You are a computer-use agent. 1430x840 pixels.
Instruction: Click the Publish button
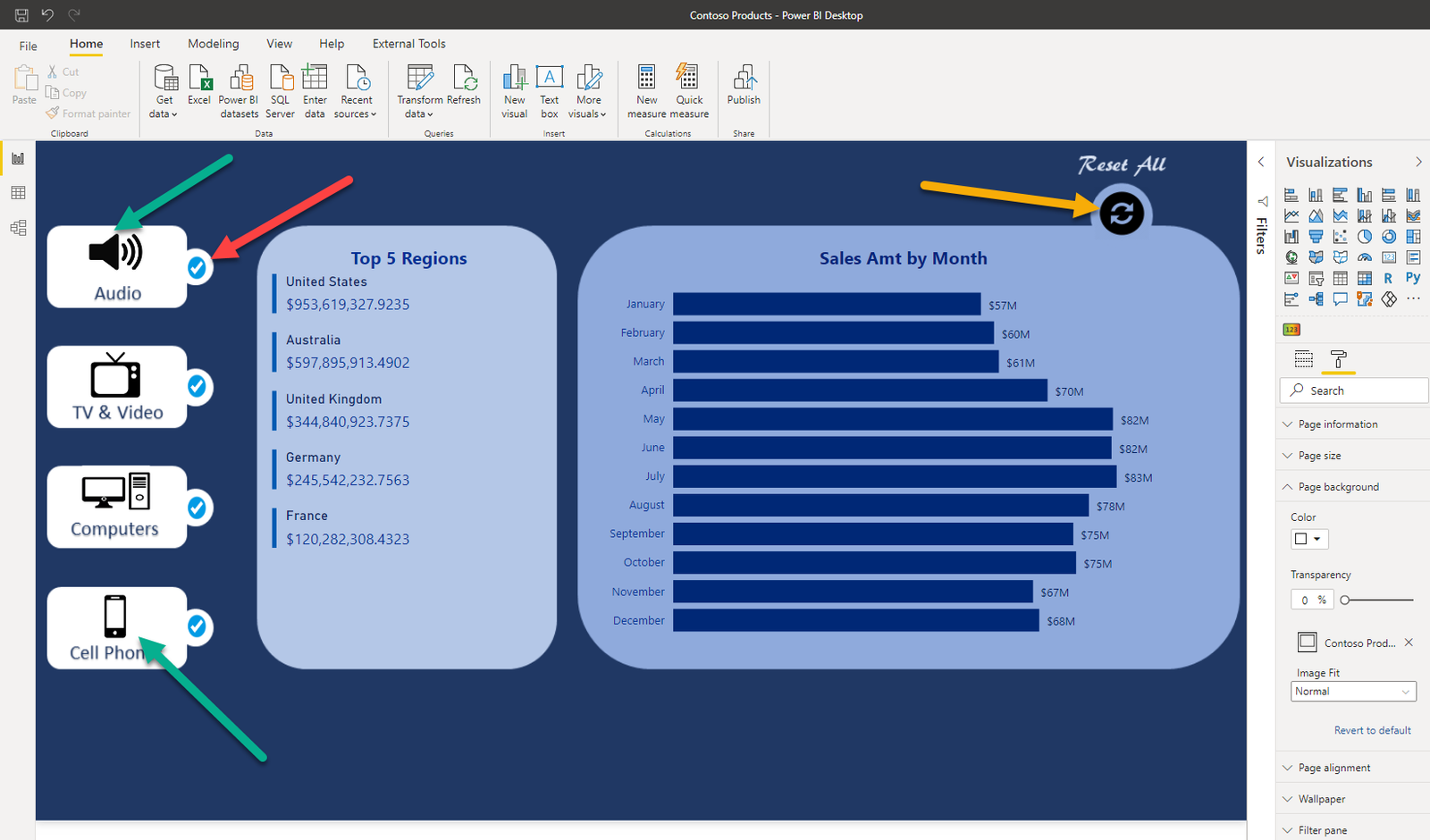pyautogui.click(x=744, y=85)
